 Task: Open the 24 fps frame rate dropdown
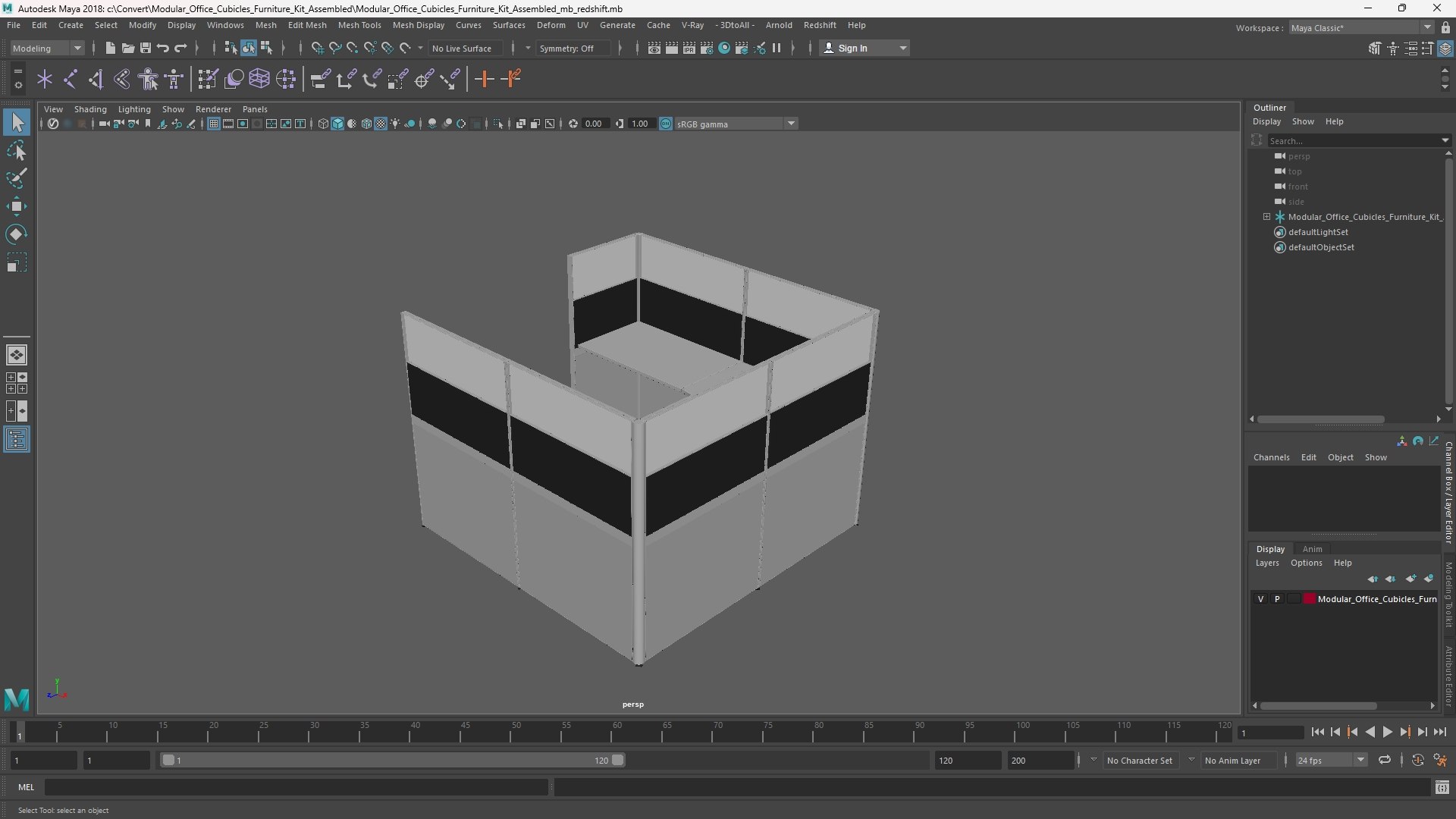(x=1331, y=760)
